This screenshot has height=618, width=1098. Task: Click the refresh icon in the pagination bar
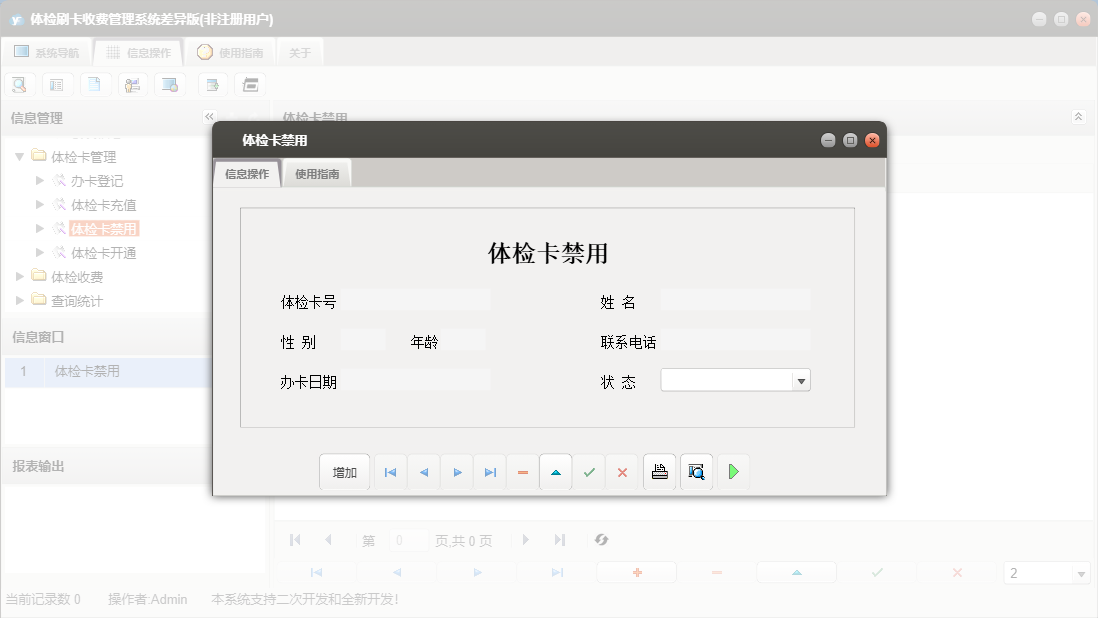tap(601, 540)
